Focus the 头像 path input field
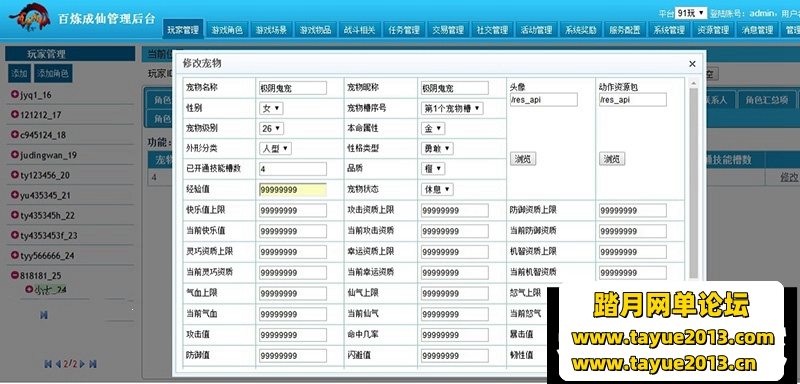The height and width of the screenshot is (384, 800). pyautogui.click(x=544, y=99)
